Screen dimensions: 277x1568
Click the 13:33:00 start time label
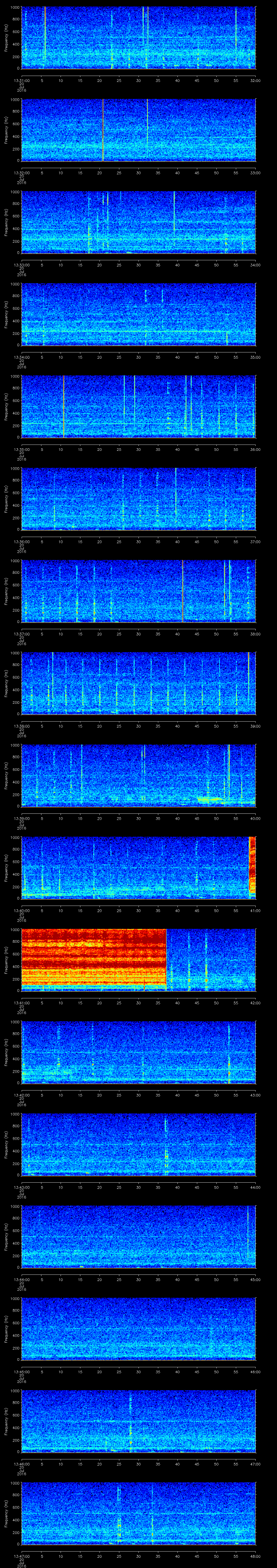(21, 265)
